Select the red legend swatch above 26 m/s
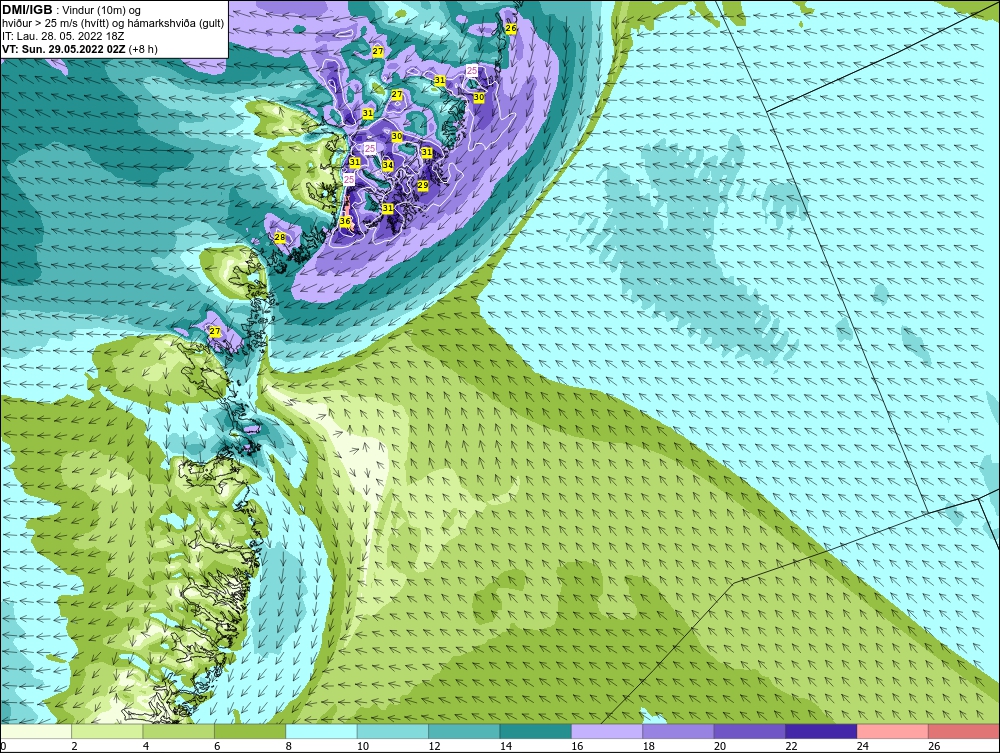1000x753 pixels. coord(964,731)
